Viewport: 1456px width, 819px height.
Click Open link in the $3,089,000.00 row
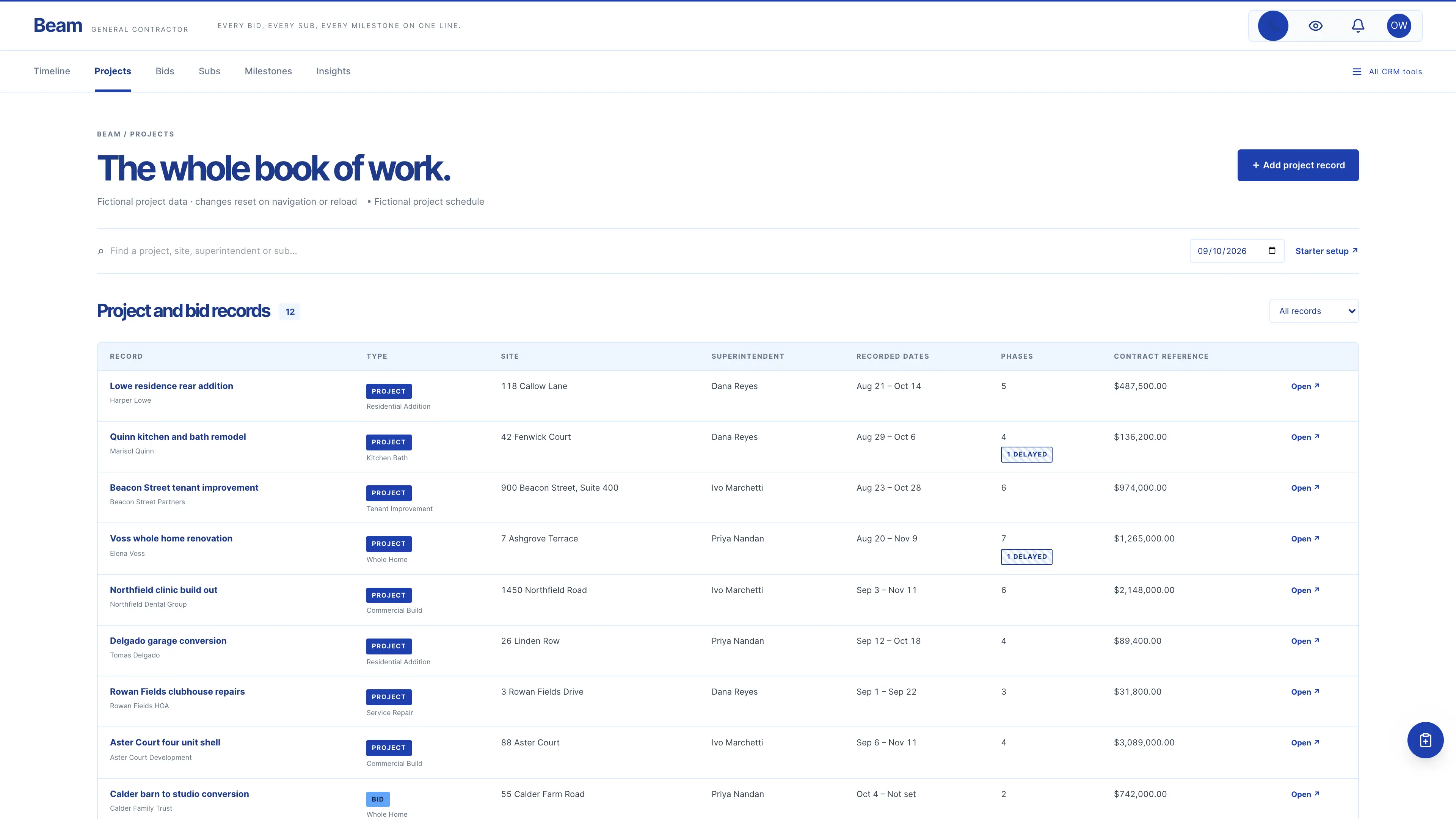(x=1304, y=743)
